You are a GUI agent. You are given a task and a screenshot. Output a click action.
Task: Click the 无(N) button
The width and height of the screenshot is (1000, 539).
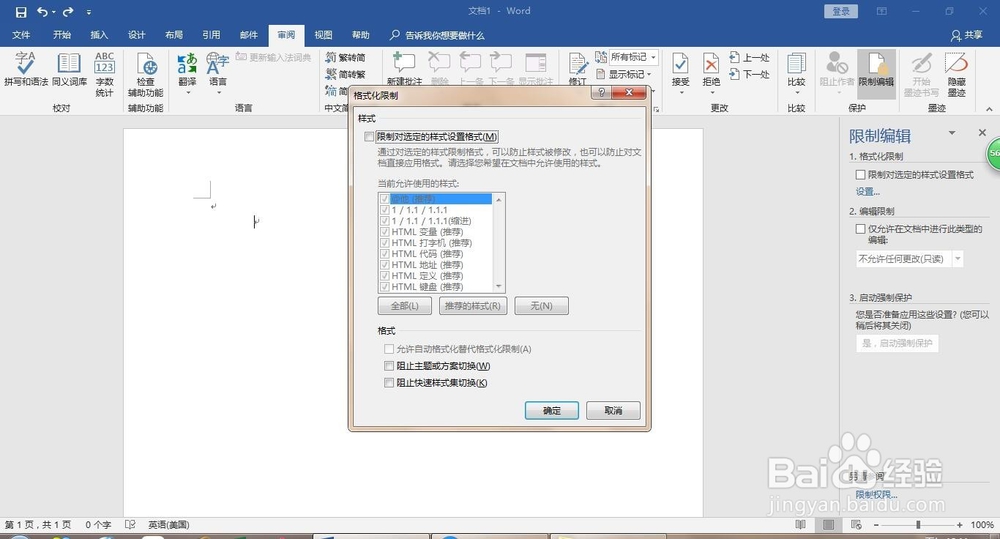click(x=541, y=306)
